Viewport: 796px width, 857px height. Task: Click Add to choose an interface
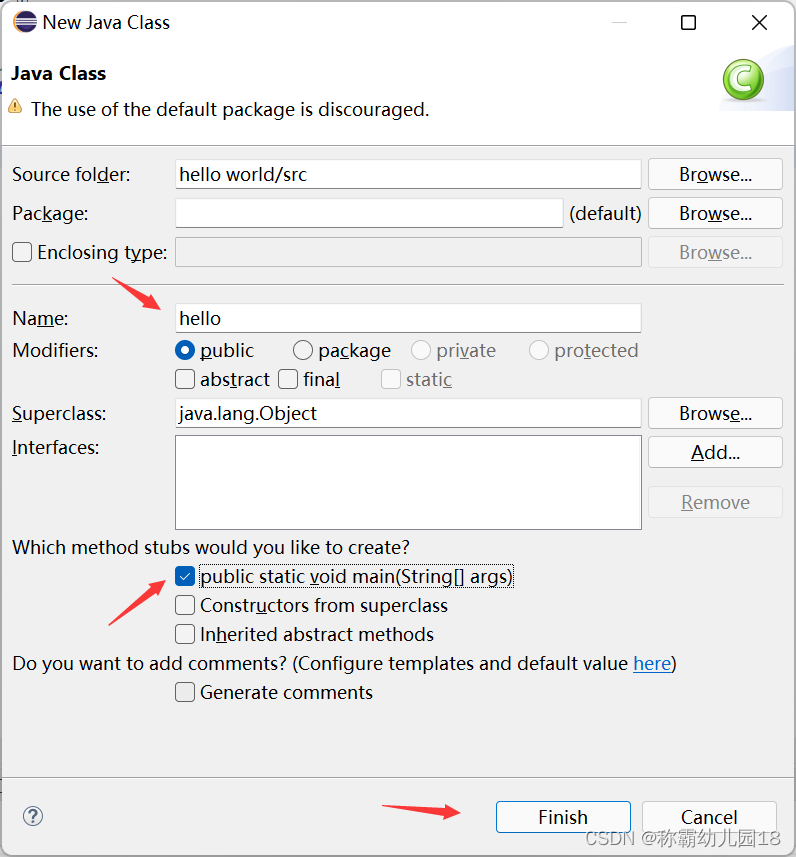point(715,452)
